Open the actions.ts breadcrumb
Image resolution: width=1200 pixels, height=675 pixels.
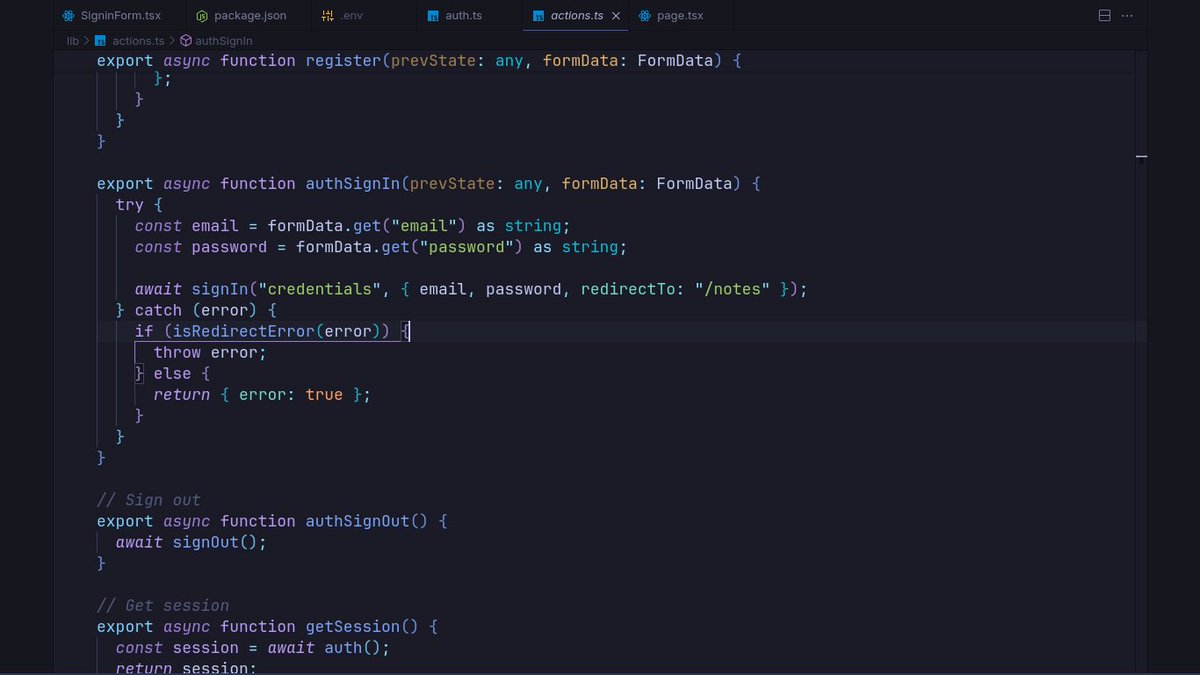click(x=130, y=41)
